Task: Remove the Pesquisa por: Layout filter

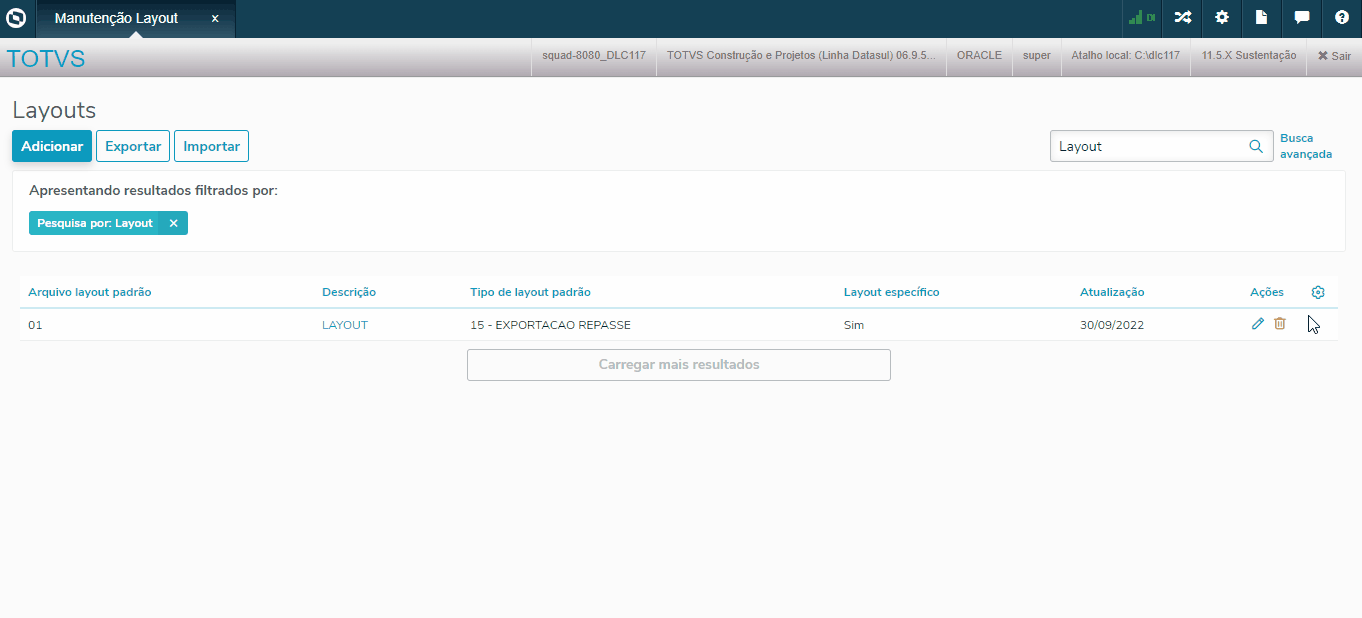Action: 173,223
